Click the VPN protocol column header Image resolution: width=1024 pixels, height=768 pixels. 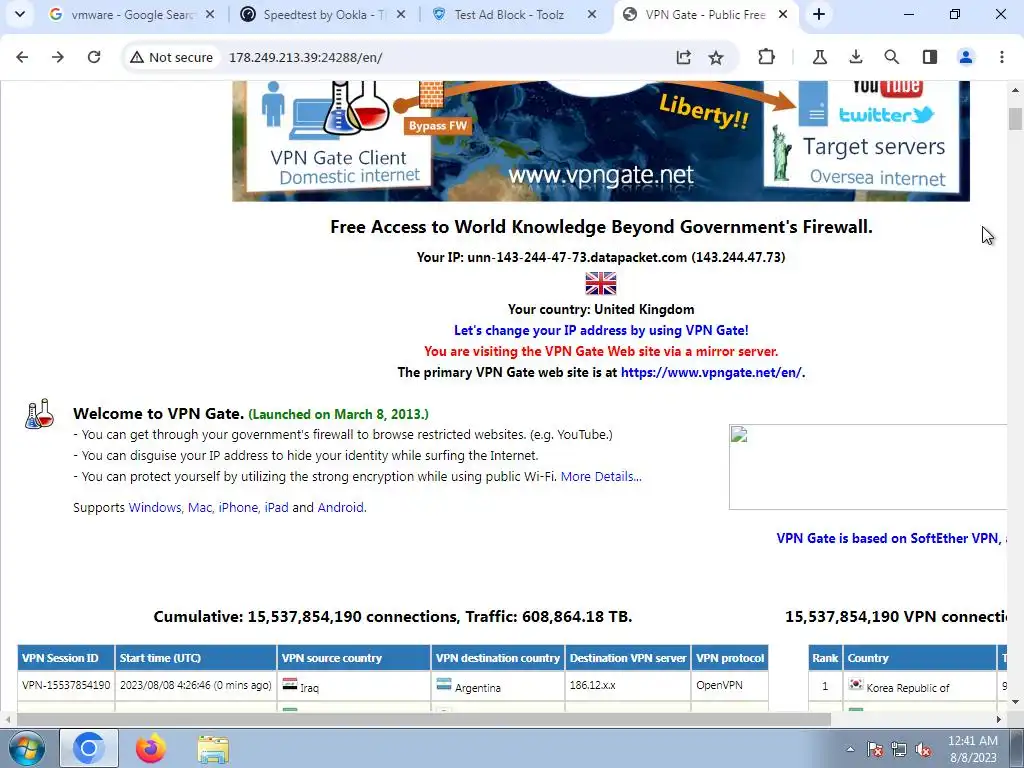[x=729, y=658]
